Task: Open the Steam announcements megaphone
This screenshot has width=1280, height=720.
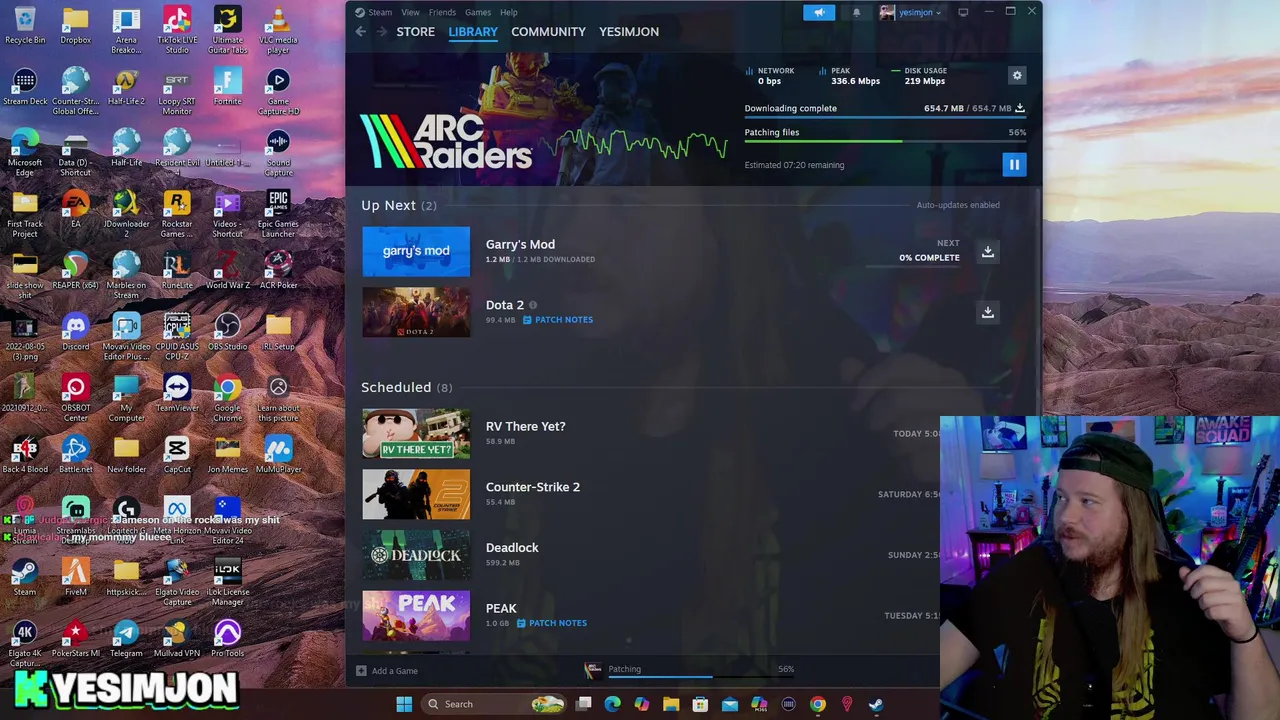Action: (x=819, y=12)
